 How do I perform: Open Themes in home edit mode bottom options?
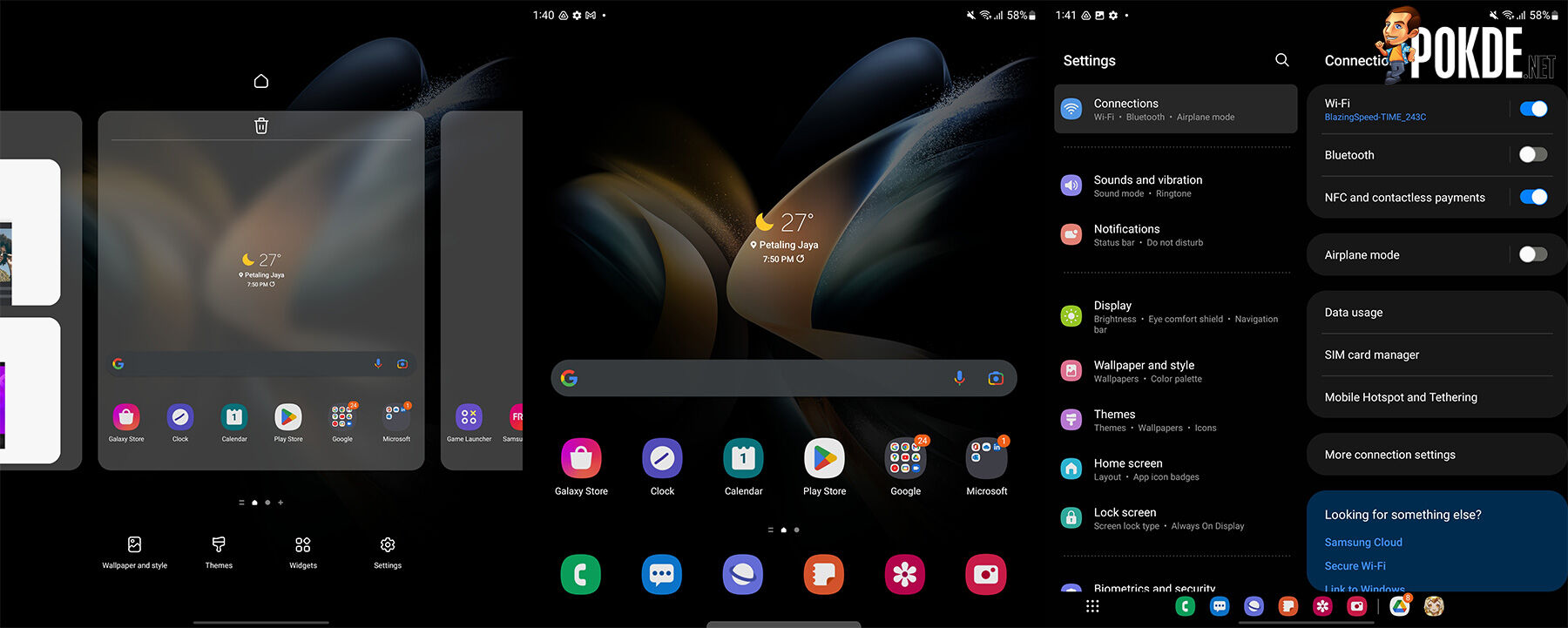[x=219, y=553]
